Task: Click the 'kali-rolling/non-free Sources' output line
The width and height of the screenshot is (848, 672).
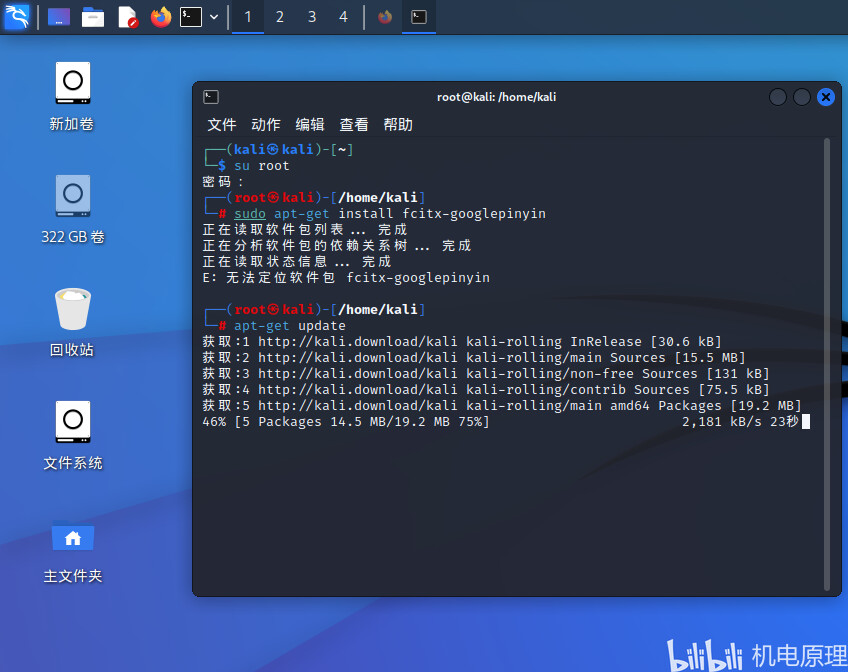Action: click(x=486, y=374)
